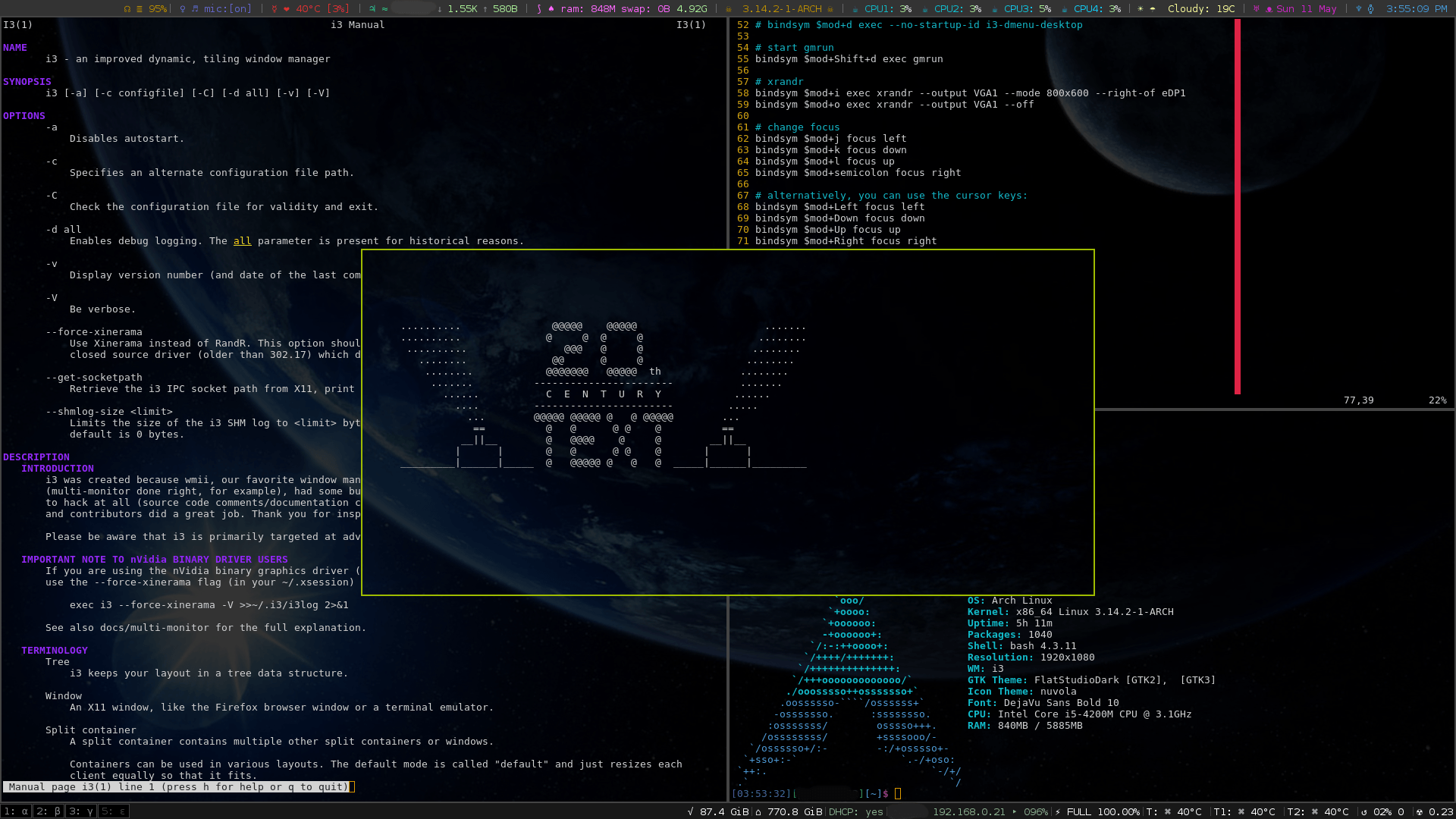Click the DESCRIPTION heading in the i3 manual
This screenshot has height=819, width=1456.
pyautogui.click(x=36, y=457)
